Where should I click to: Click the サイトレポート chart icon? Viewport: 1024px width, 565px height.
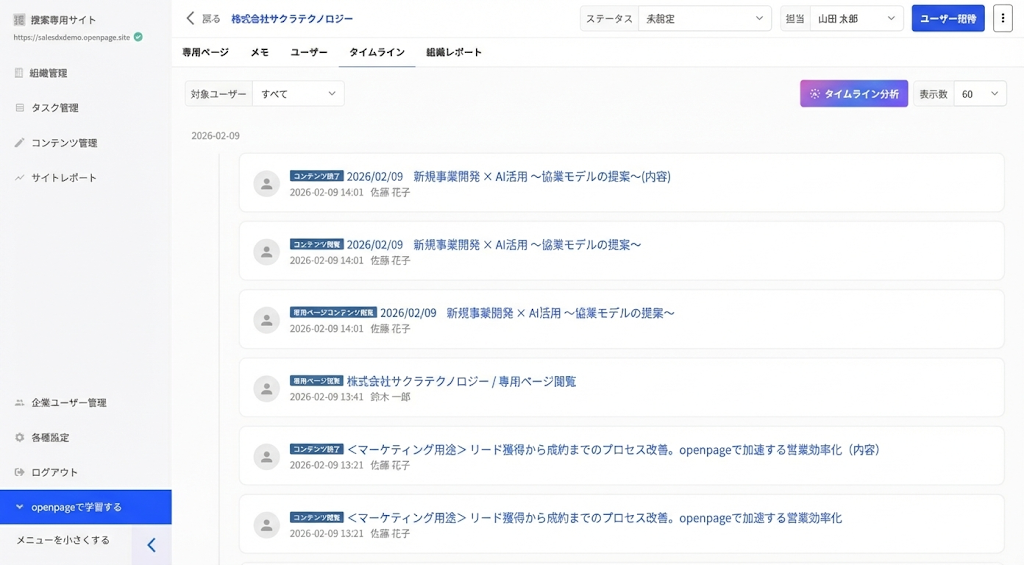coord(20,178)
